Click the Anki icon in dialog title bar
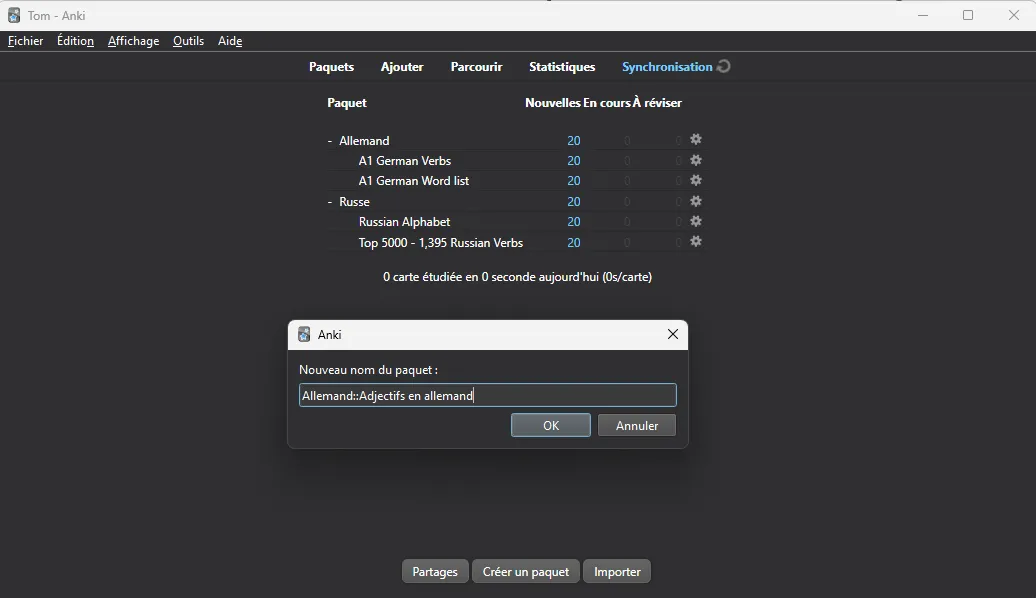Viewport: 1036px width, 598px height. 305,335
